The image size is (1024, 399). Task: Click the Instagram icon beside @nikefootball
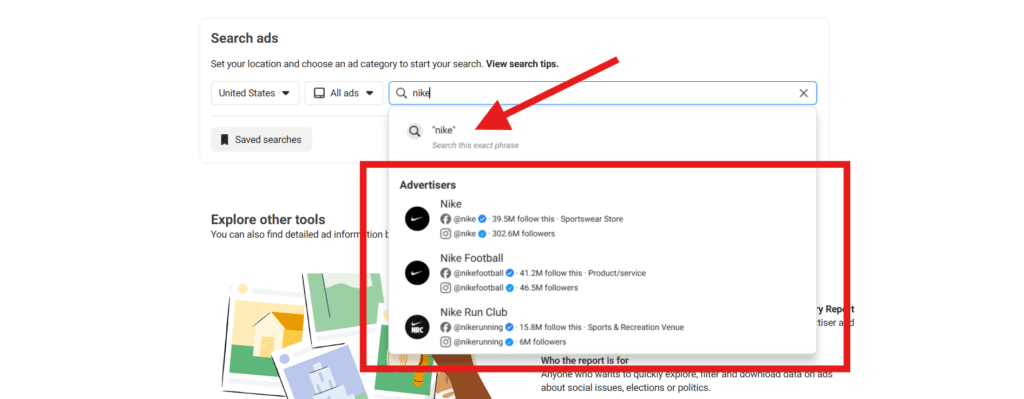[445, 288]
